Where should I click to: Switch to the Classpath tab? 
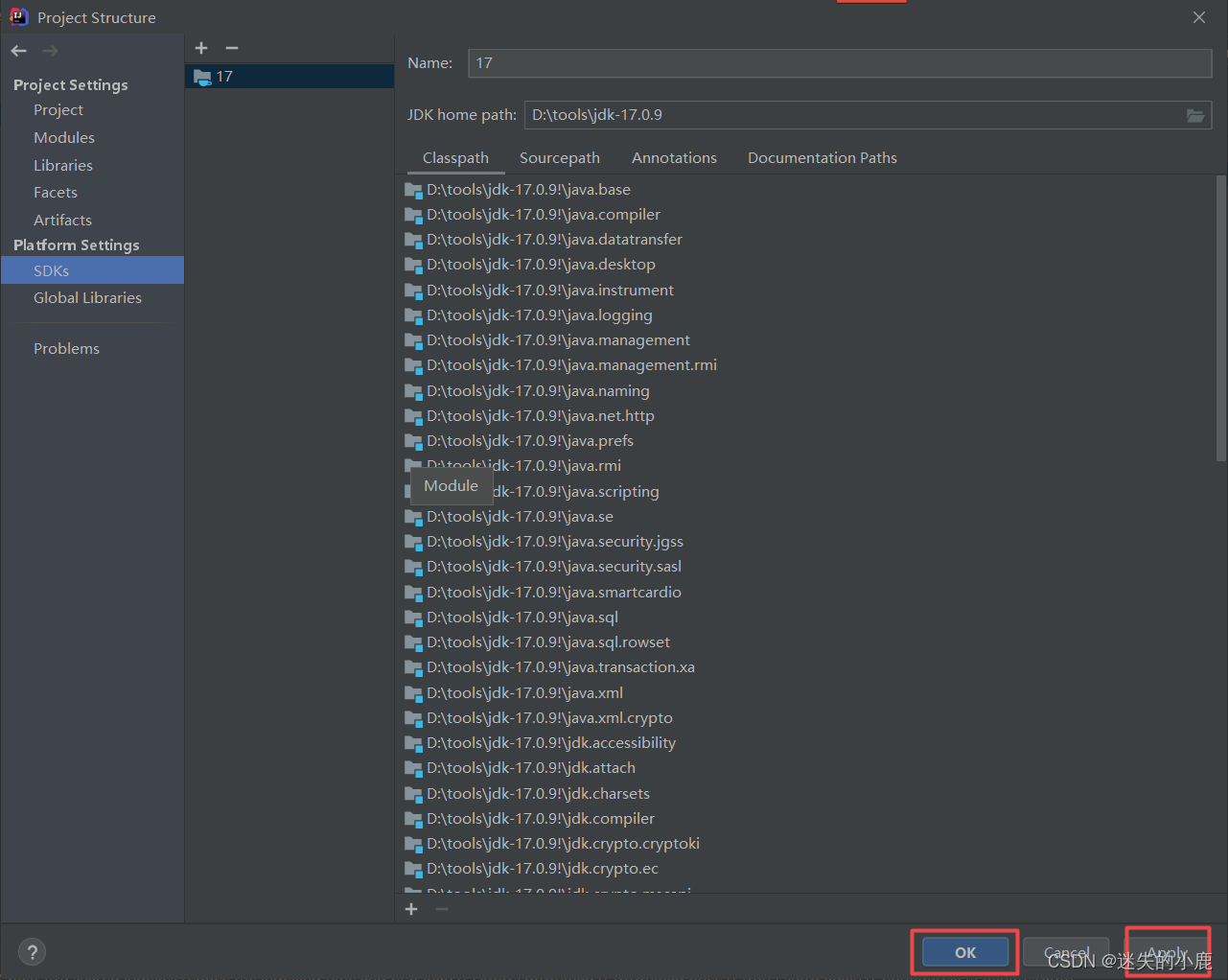point(455,158)
